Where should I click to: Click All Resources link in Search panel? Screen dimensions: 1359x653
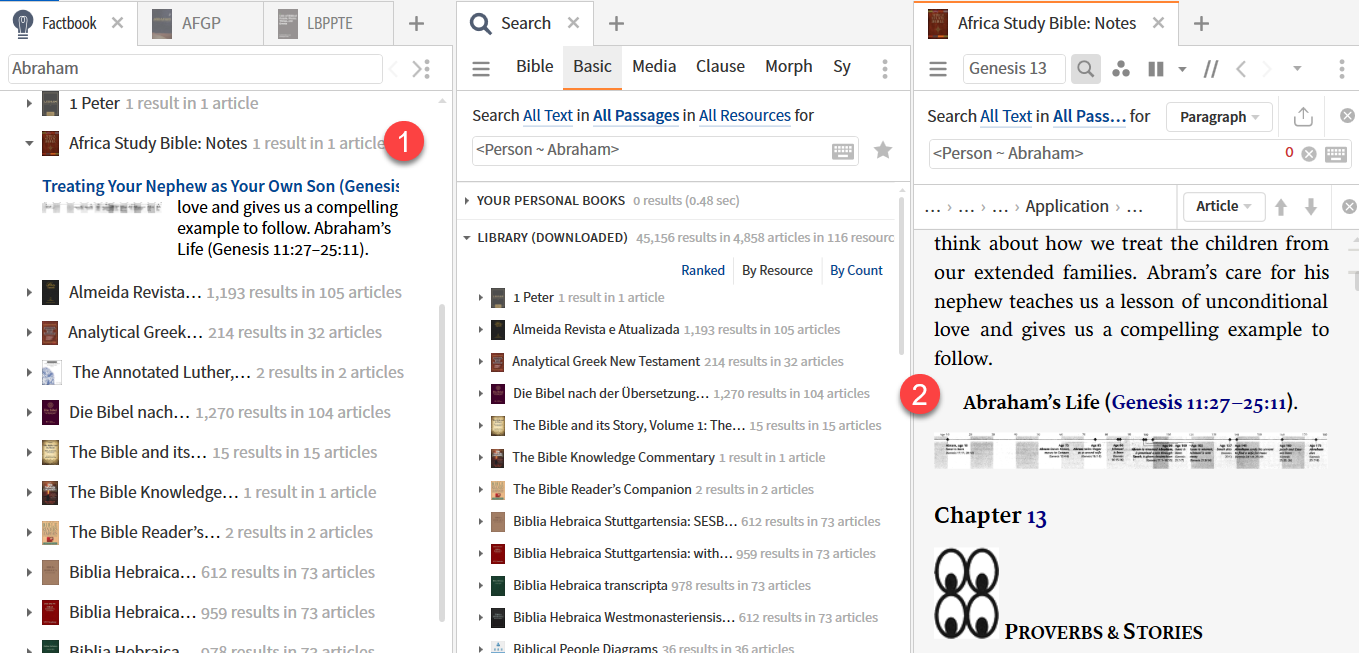(745, 116)
